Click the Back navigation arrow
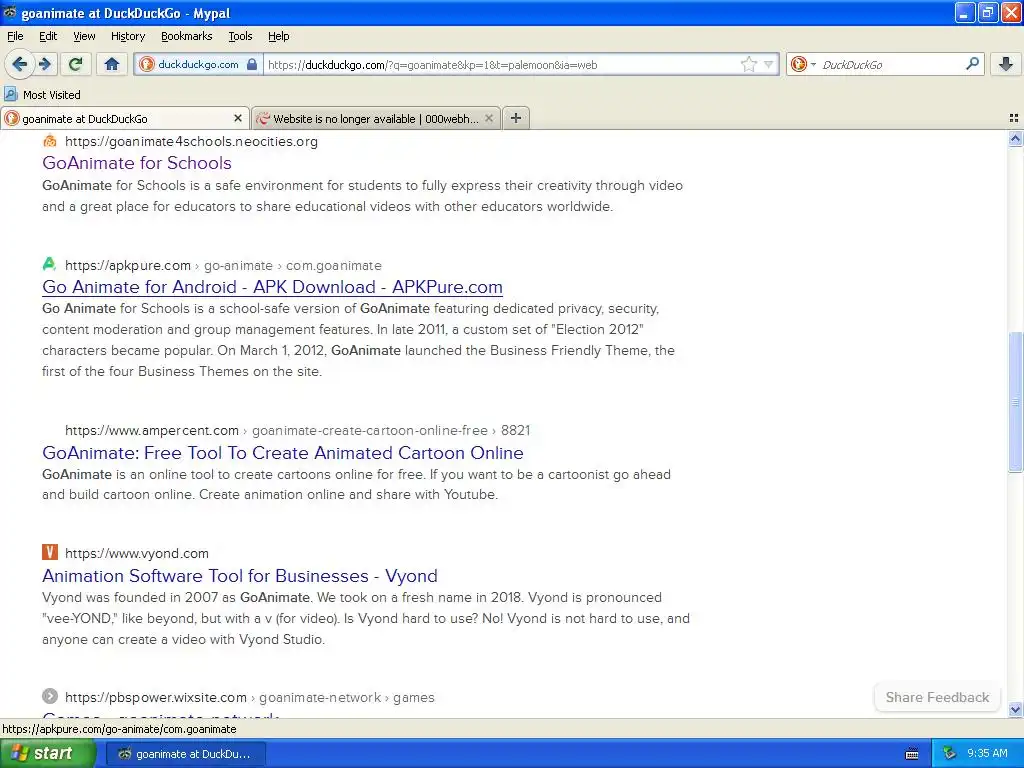This screenshot has height=768, width=1024. click(20, 64)
